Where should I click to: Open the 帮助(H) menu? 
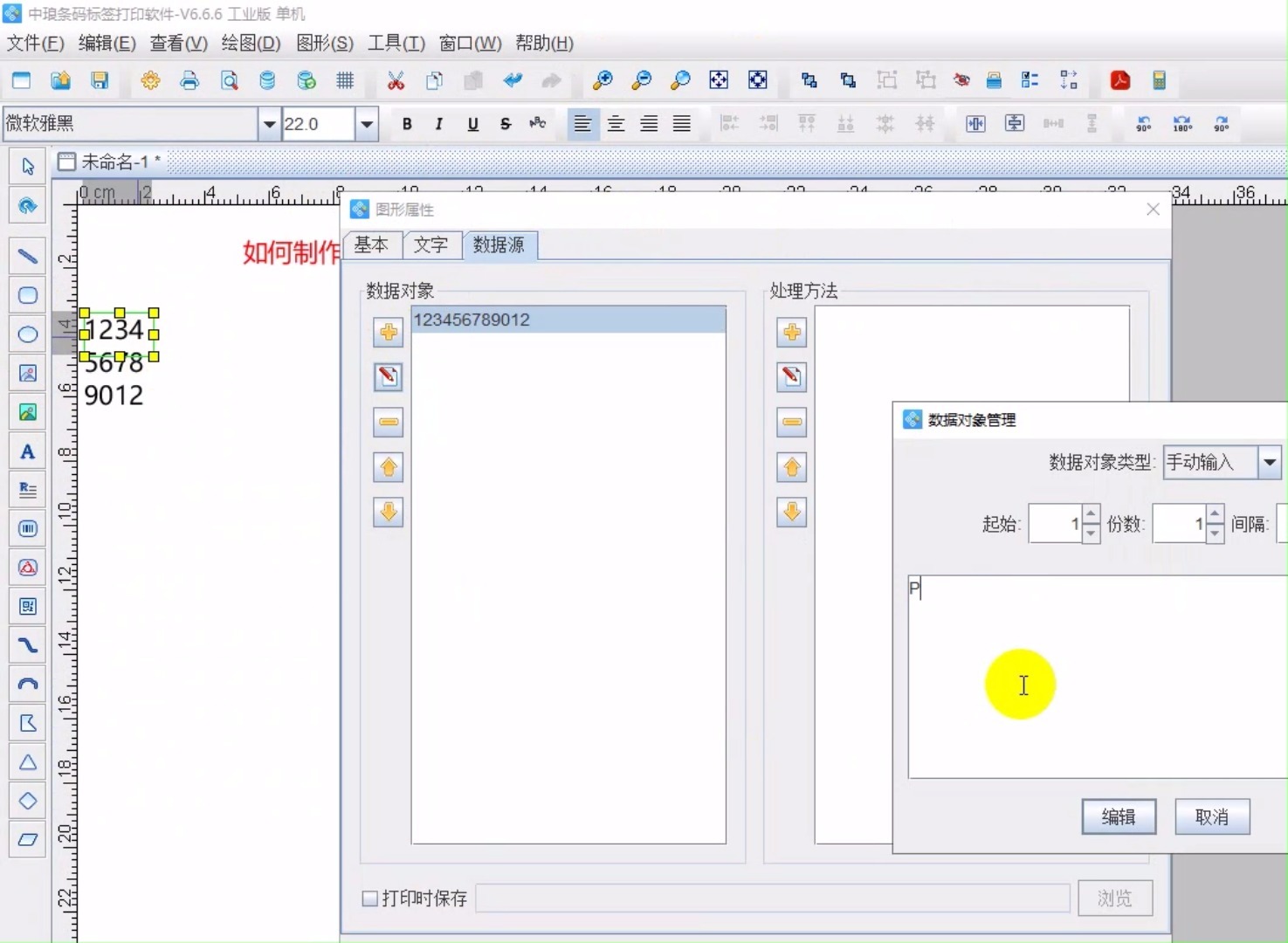pos(544,43)
